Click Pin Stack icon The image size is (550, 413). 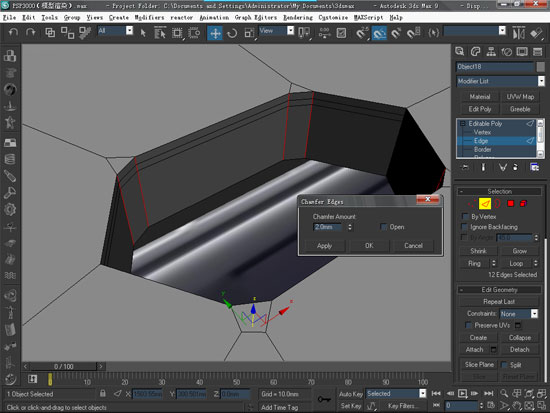click(x=465, y=167)
